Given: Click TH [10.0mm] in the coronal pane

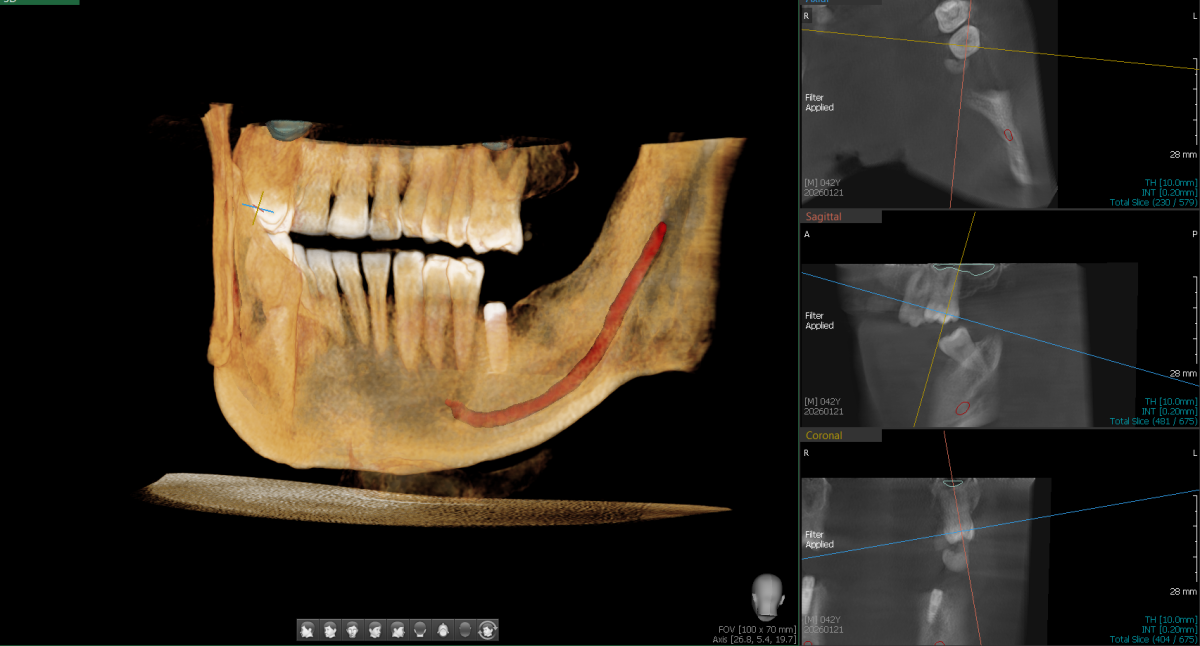Looking at the screenshot, I should (x=1171, y=620).
